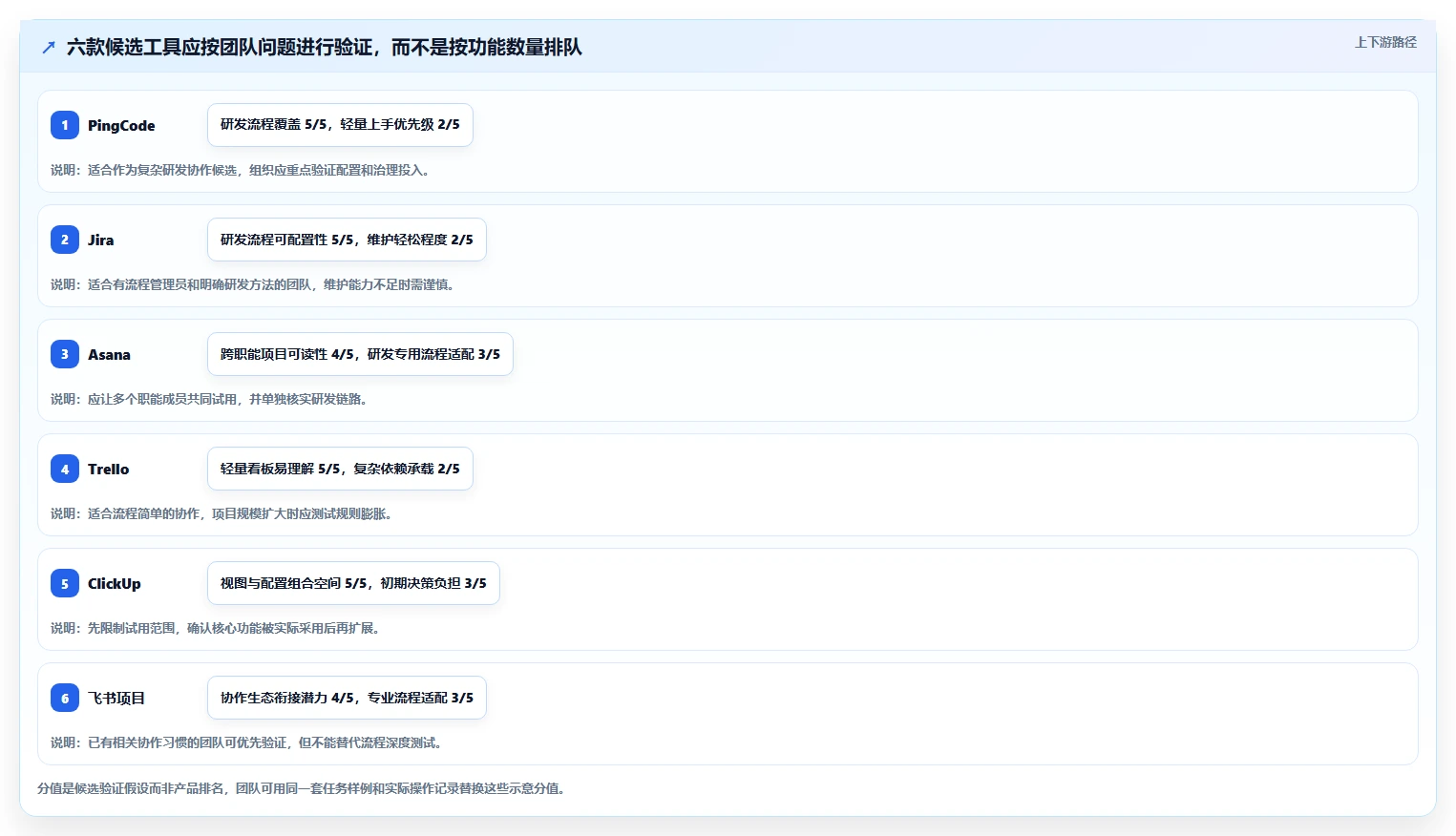
Task: Click the 上下游路径 label in header
Action: point(1385,42)
